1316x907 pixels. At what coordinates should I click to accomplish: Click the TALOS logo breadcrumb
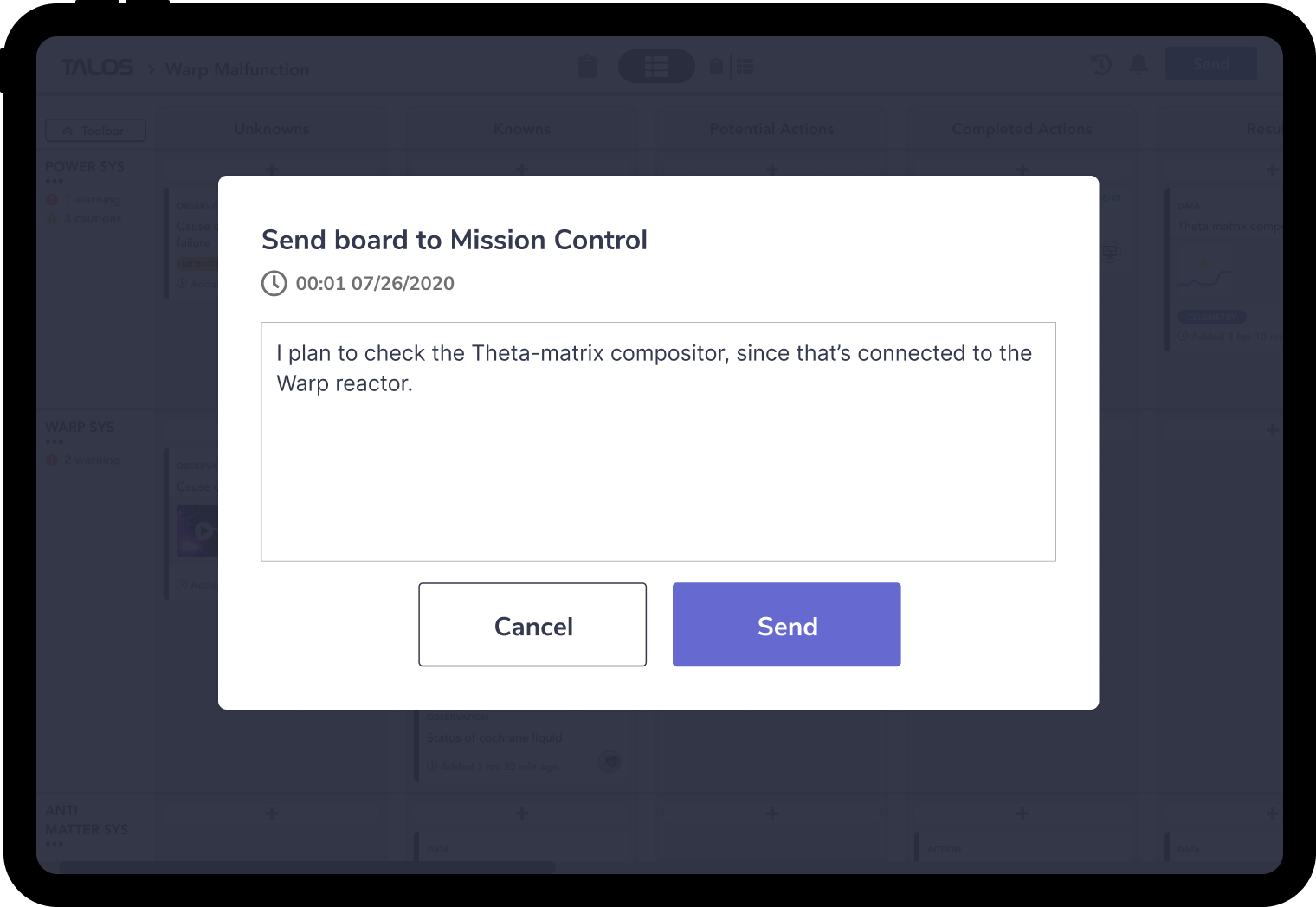(98, 68)
